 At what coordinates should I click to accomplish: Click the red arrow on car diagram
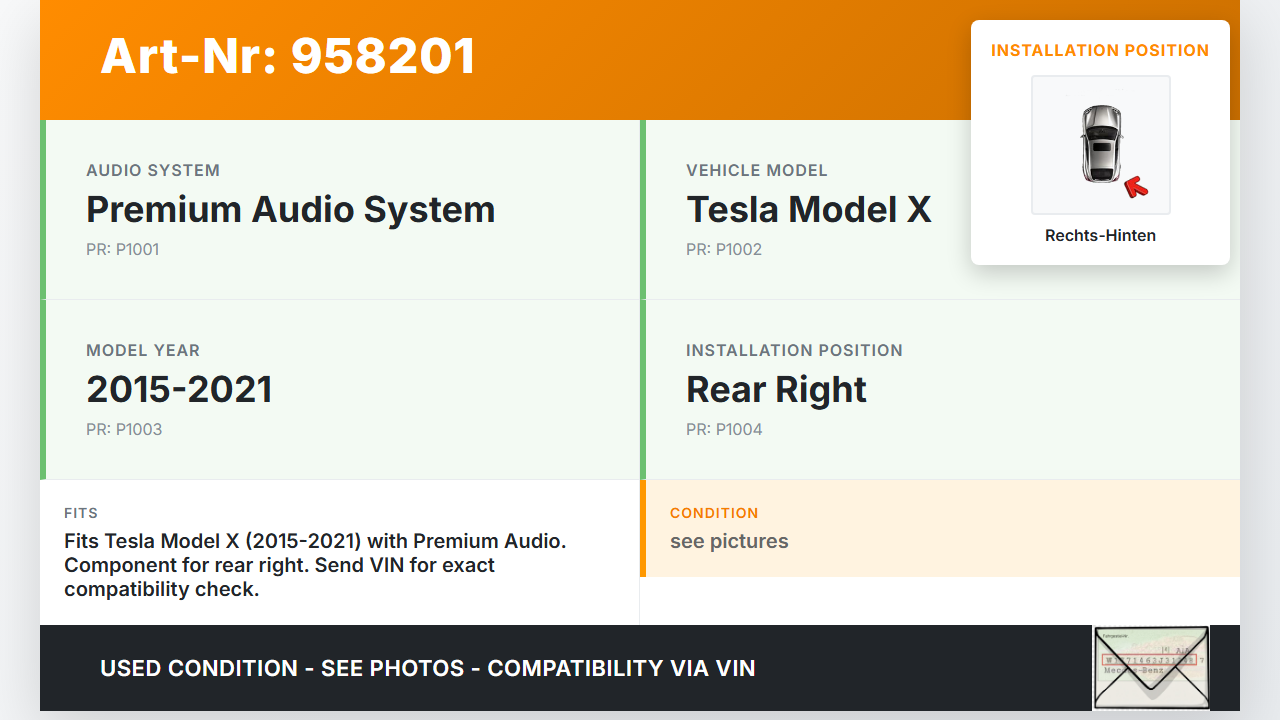[x=1135, y=186]
